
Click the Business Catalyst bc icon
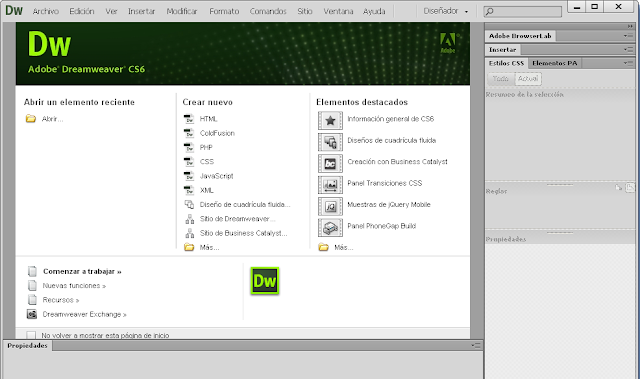(x=330, y=164)
